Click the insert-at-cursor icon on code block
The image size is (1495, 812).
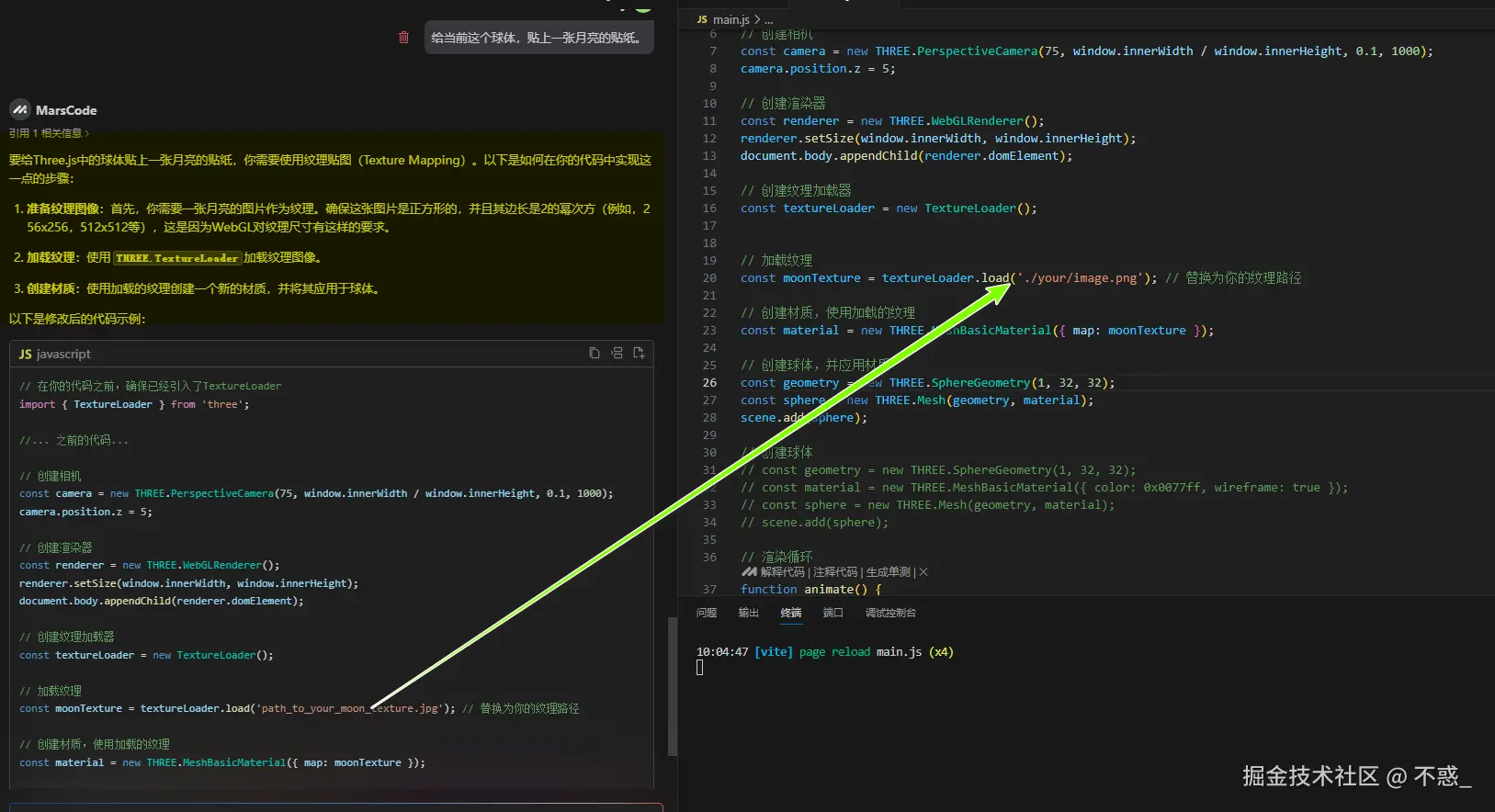tap(617, 353)
